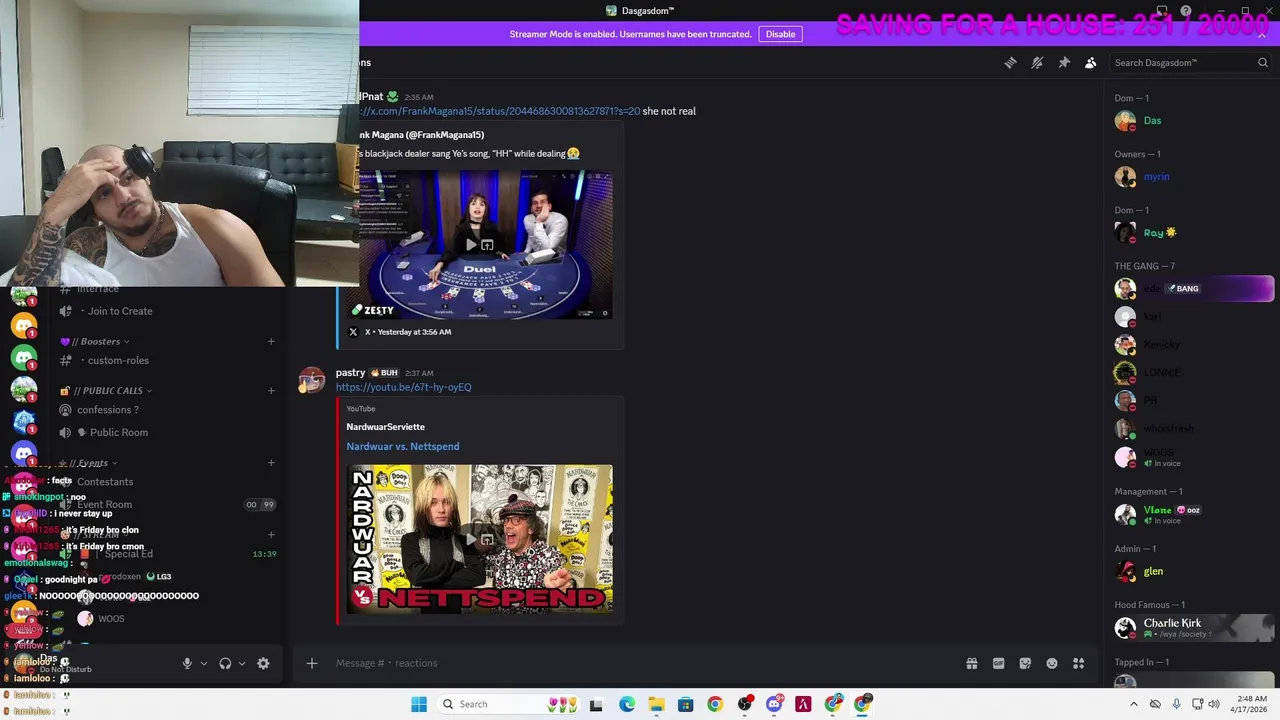Open the gift icon in message bar
Viewport: 1280px width, 720px height.
(x=971, y=663)
